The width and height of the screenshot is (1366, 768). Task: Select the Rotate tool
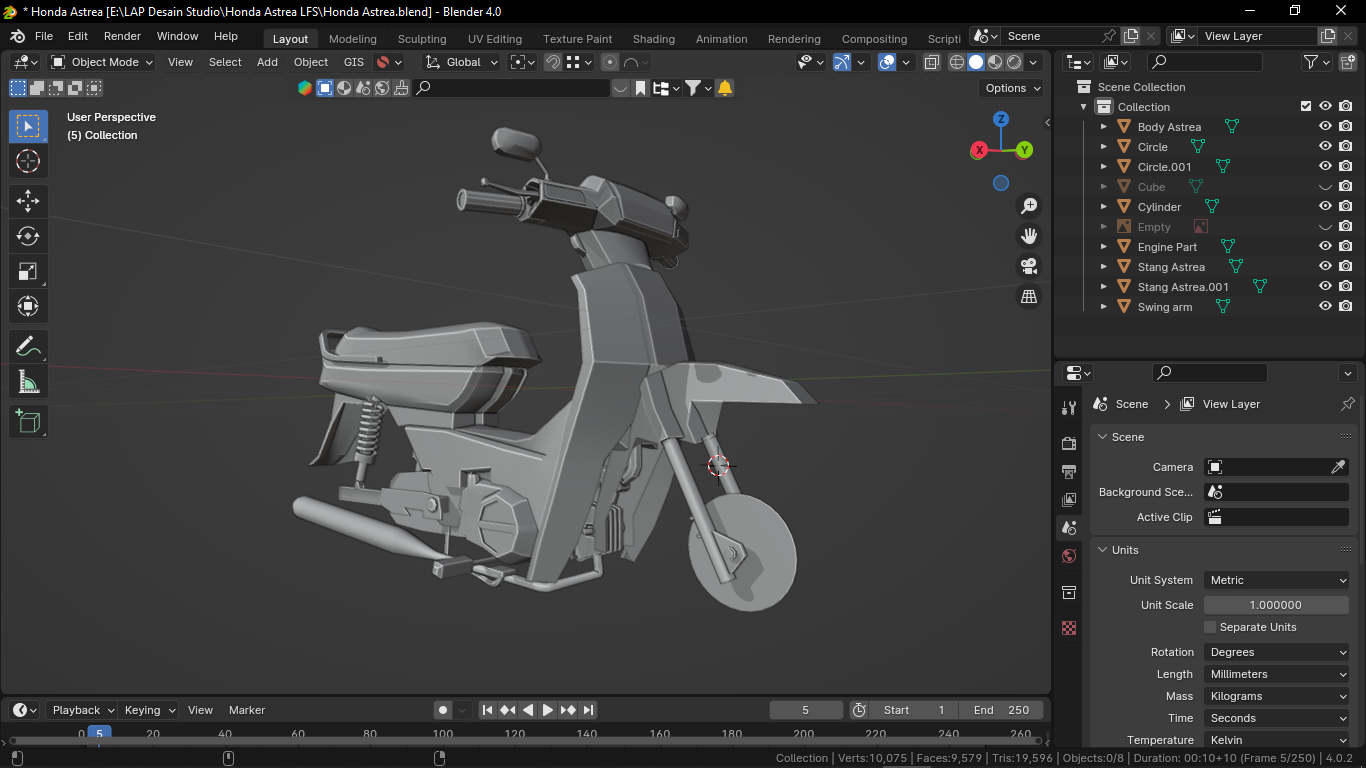click(28, 236)
